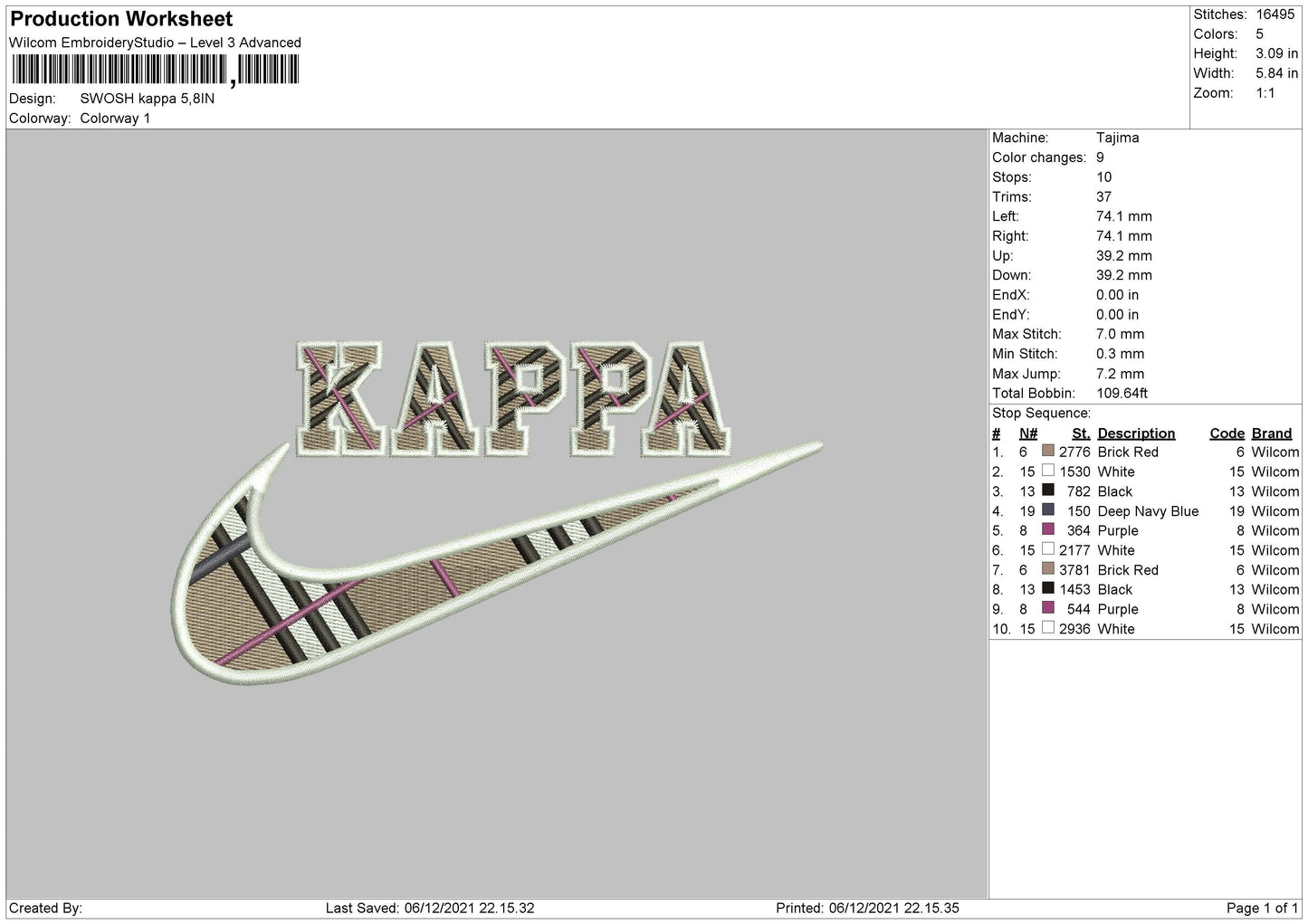Viewport: 1308px width, 924px height.
Task: Click the Trims value 37
Action: tap(1103, 196)
